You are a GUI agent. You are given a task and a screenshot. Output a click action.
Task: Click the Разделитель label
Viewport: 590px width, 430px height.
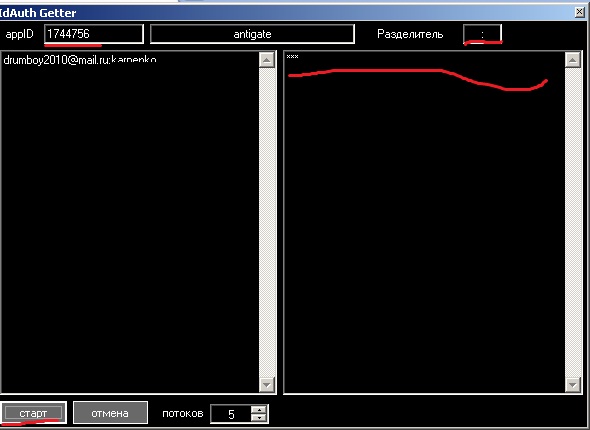click(x=410, y=34)
